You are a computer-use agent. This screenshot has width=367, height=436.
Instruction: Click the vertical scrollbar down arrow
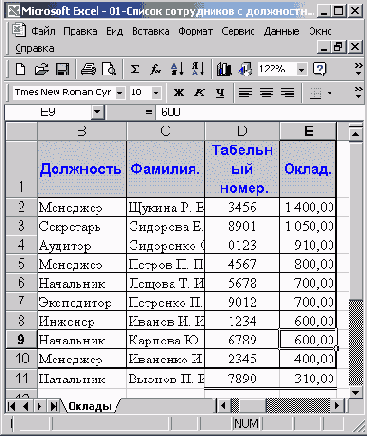click(x=355, y=392)
